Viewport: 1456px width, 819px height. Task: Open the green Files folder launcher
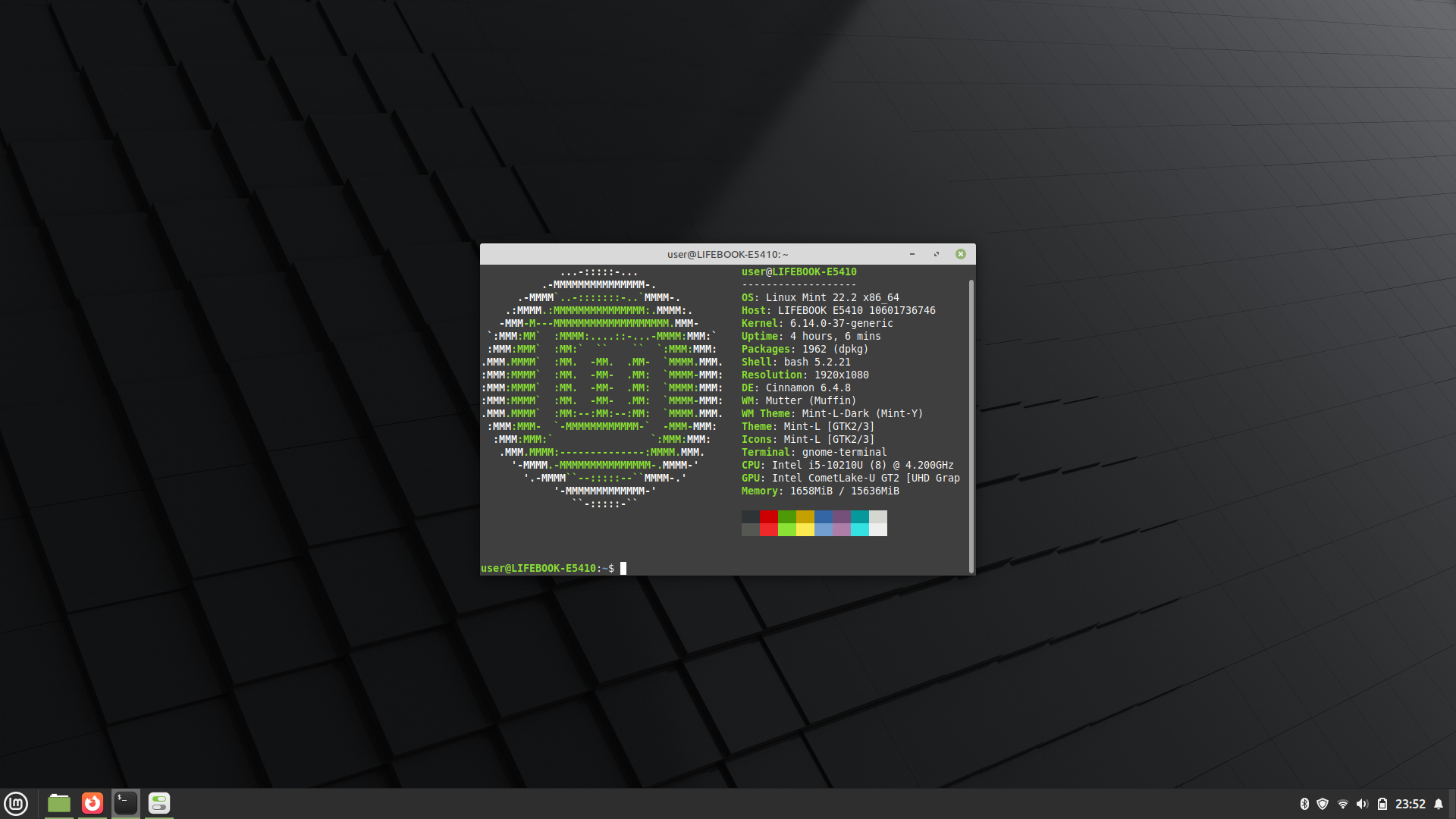pos(59,803)
